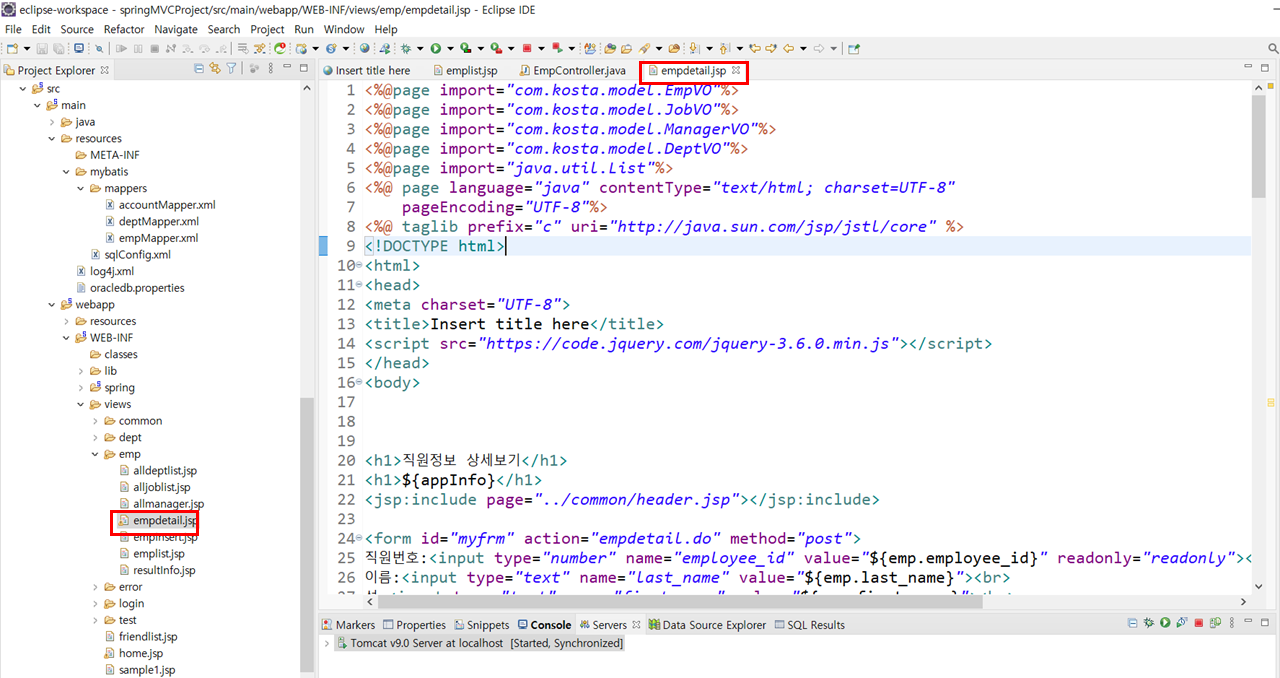1280x678 pixels.
Task: Select oracledb.properties in the tree
Action: click(130, 288)
